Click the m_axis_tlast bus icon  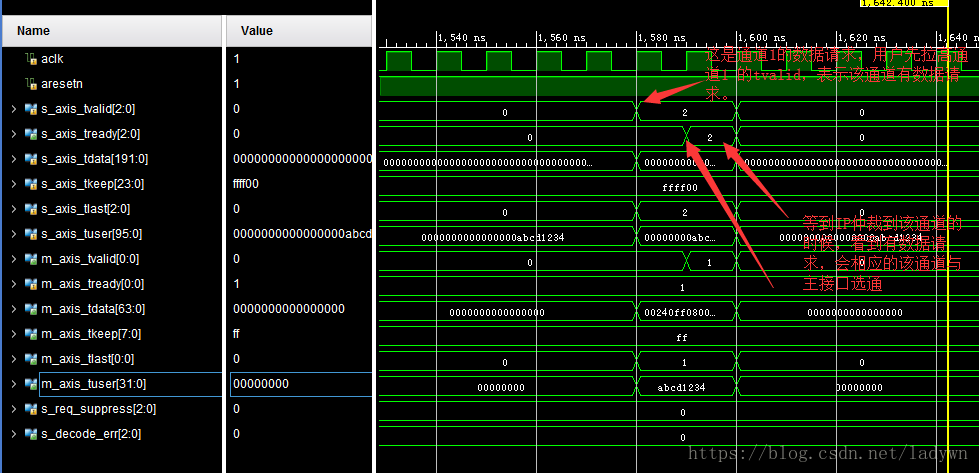(x=31, y=359)
